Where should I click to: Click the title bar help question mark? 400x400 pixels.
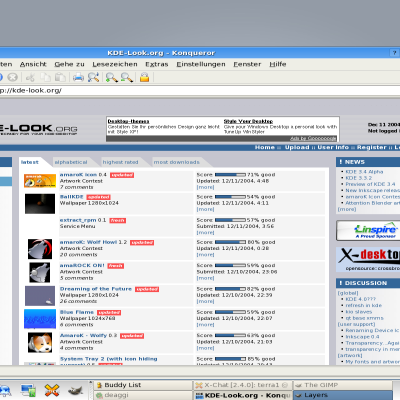[394, 53]
